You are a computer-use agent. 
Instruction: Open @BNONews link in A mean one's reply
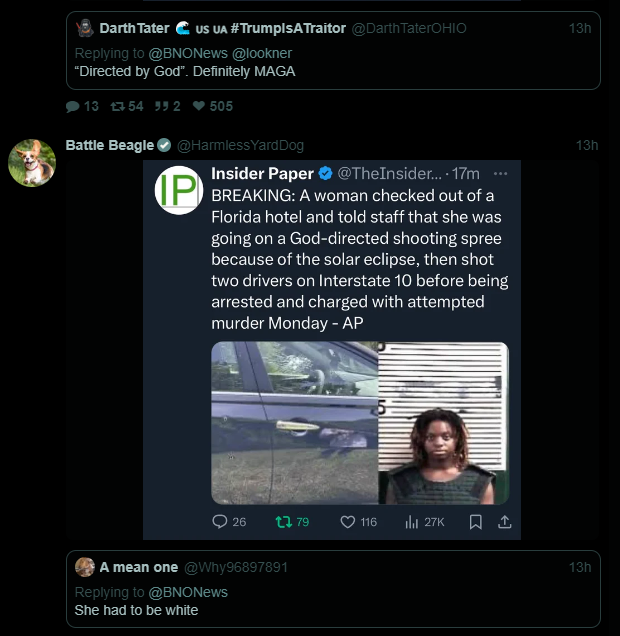point(185,592)
